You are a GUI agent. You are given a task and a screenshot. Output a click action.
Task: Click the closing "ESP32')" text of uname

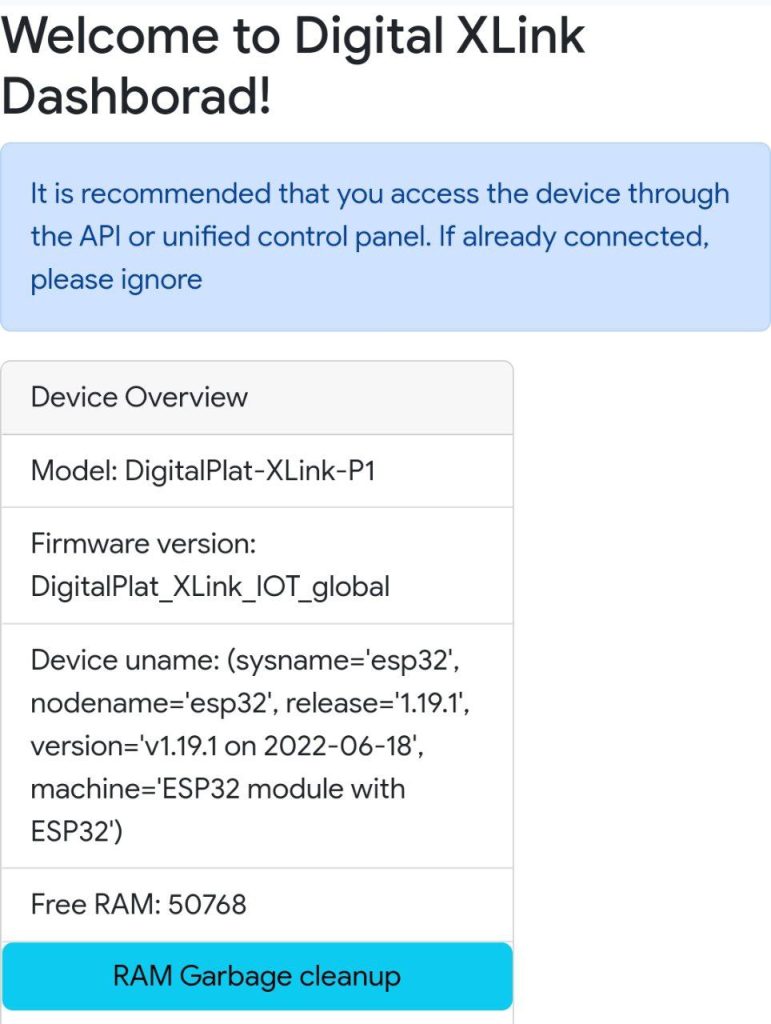click(77, 832)
